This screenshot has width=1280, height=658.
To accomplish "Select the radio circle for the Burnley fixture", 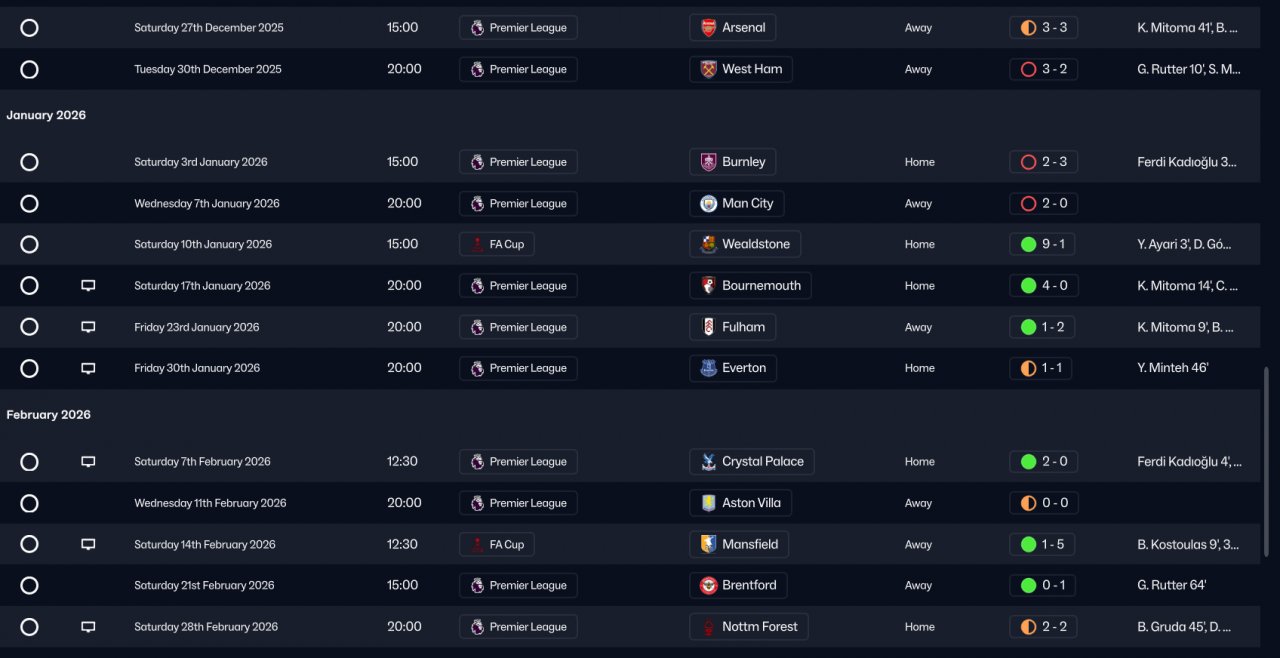I will 29,162.
